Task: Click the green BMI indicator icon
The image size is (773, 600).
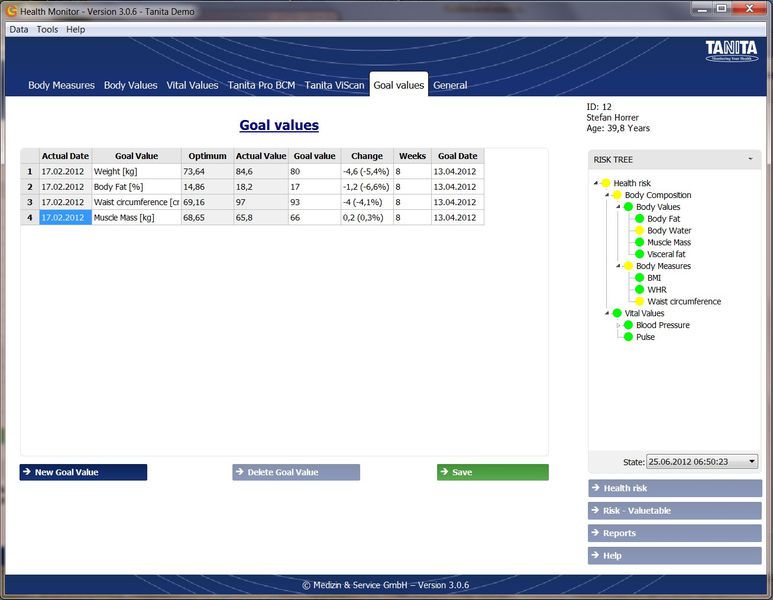Action: pos(639,278)
